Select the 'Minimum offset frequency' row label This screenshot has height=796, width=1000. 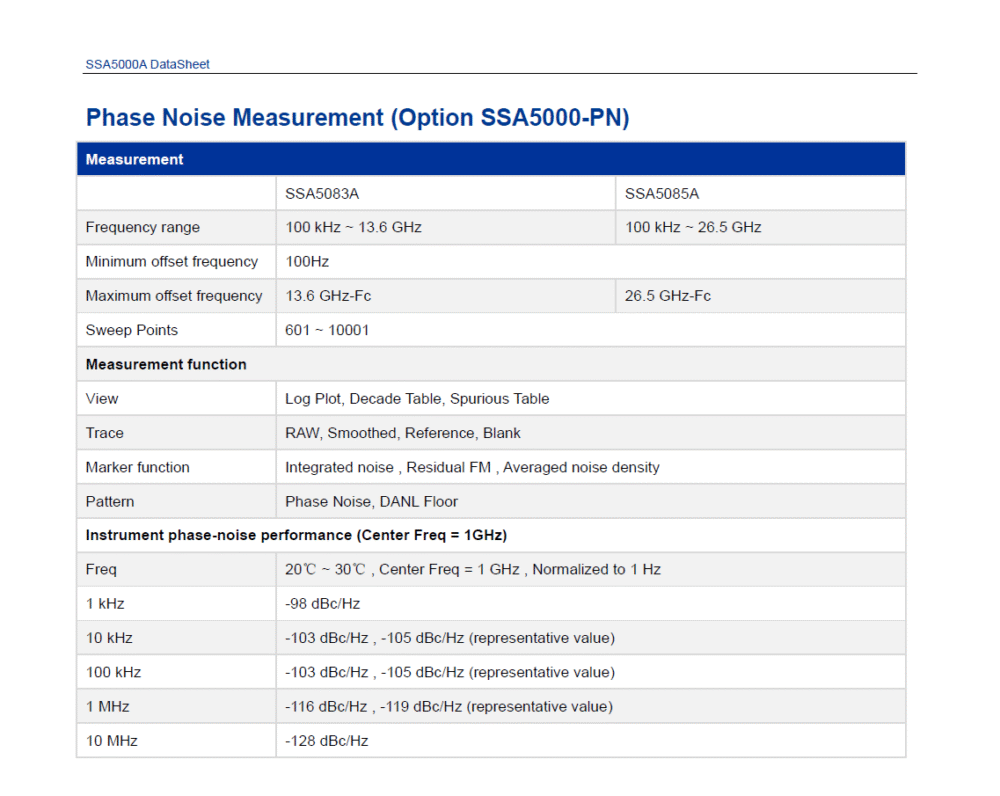click(172, 262)
